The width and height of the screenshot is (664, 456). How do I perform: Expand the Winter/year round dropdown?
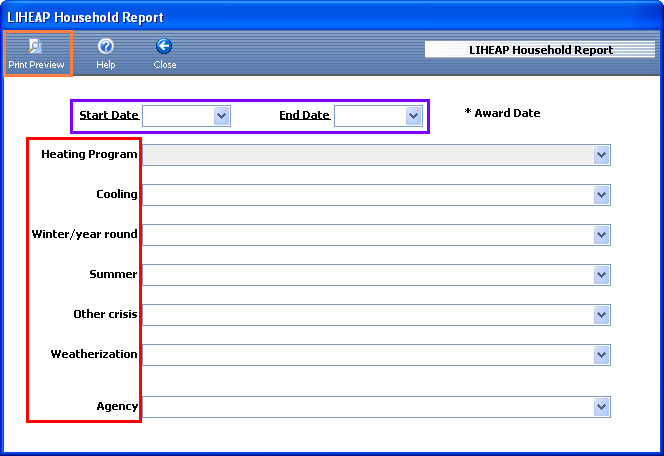[601, 235]
